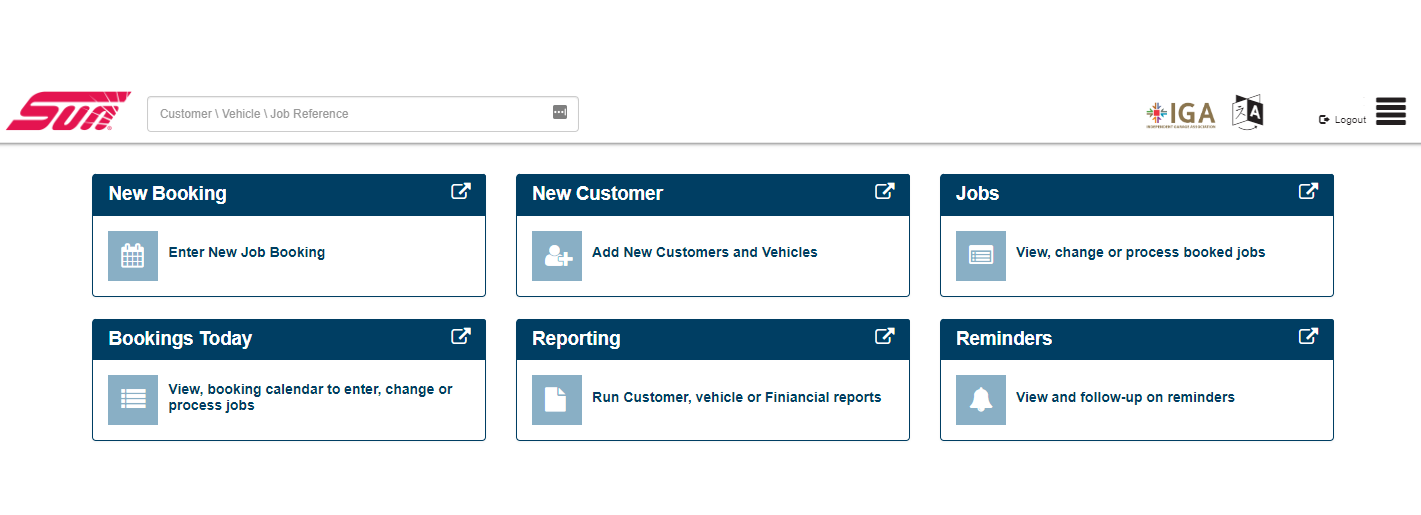Click the Reminders bell icon
The width and height of the screenshot is (1421, 515).
point(981,400)
